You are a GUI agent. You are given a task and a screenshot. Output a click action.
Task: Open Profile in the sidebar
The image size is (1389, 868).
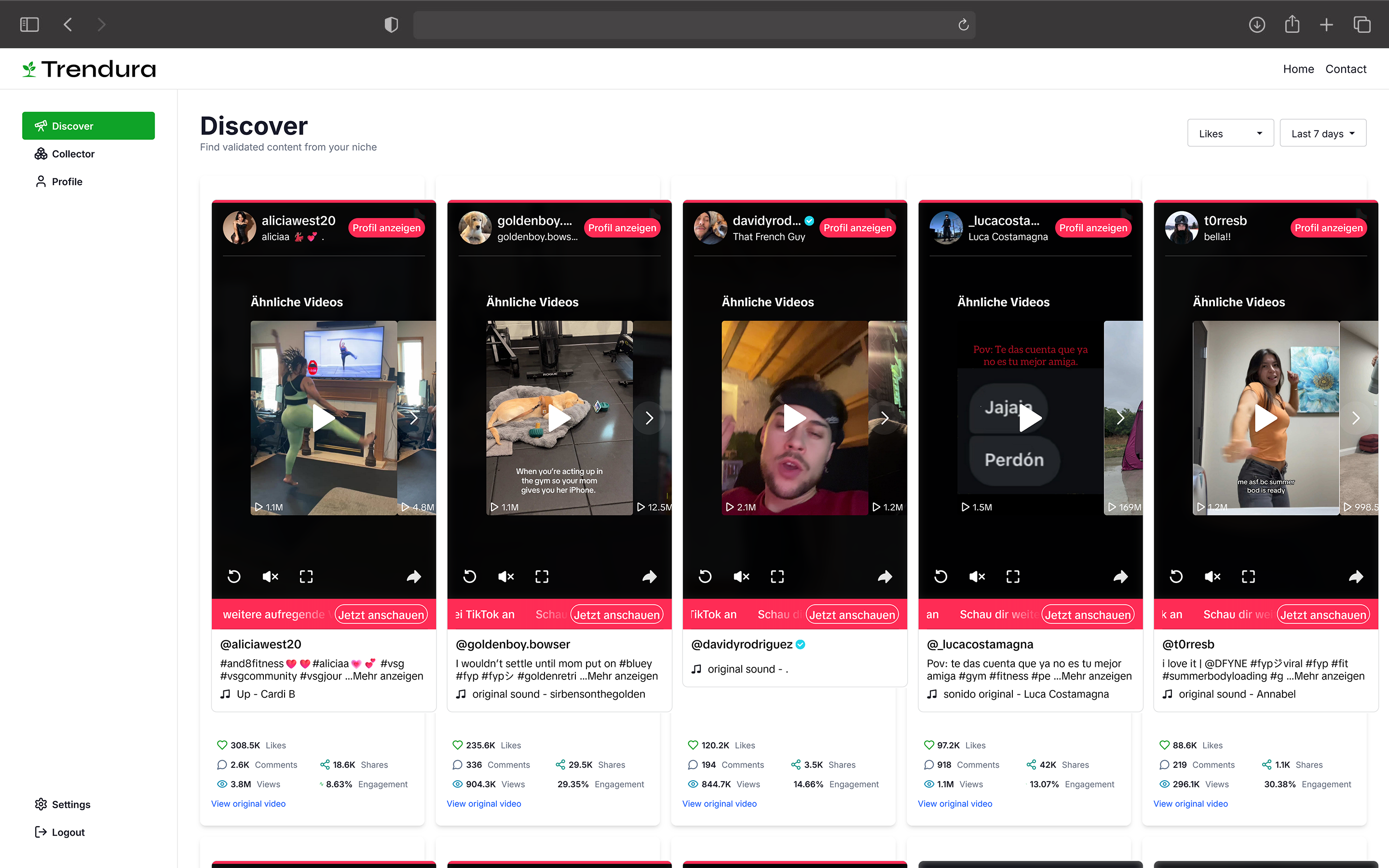(67, 181)
